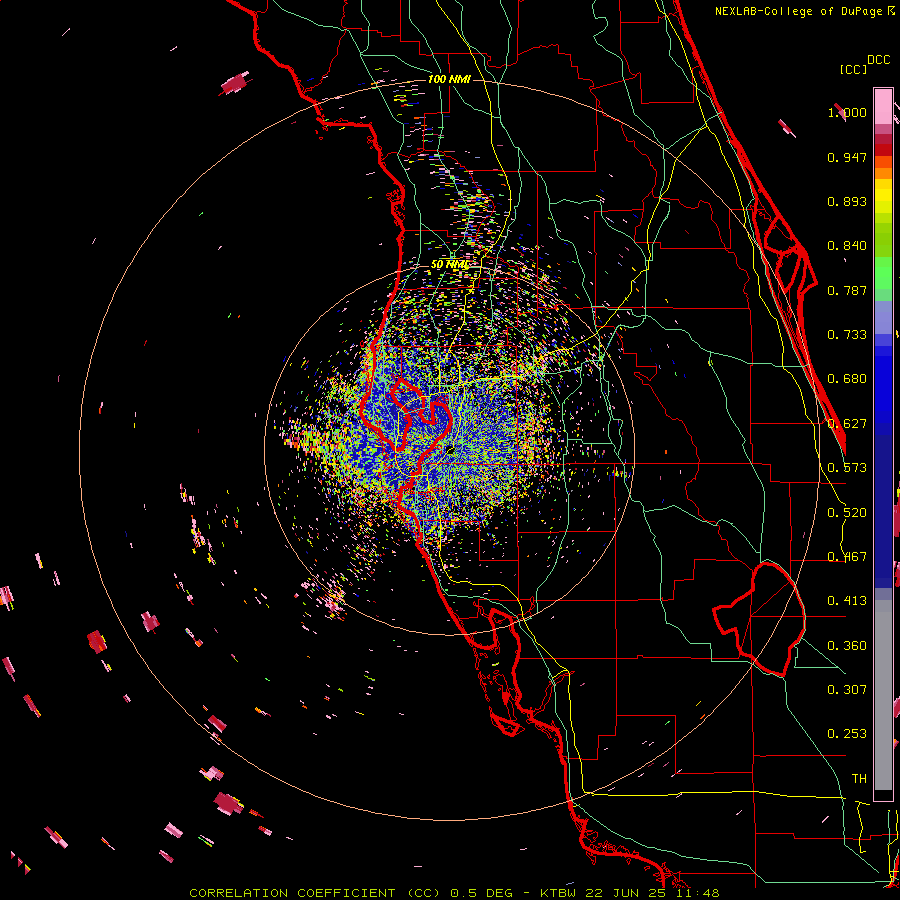The width and height of the screenshot is (900, 900).
Task: Select the 0.893 color scale value
Action: (x=847, y=201)
